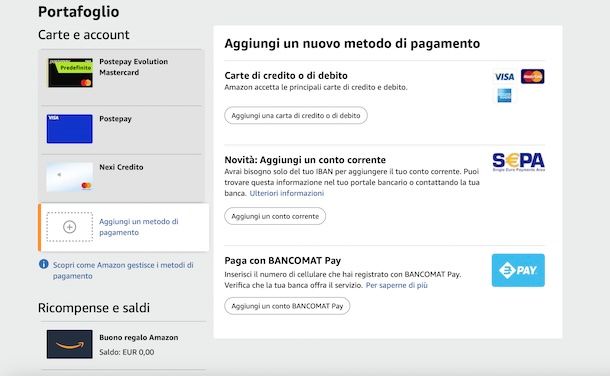Select 'Buono regalo Amazon' entry text
Viewport: 610px width, 376px height.
coord(138,338)
